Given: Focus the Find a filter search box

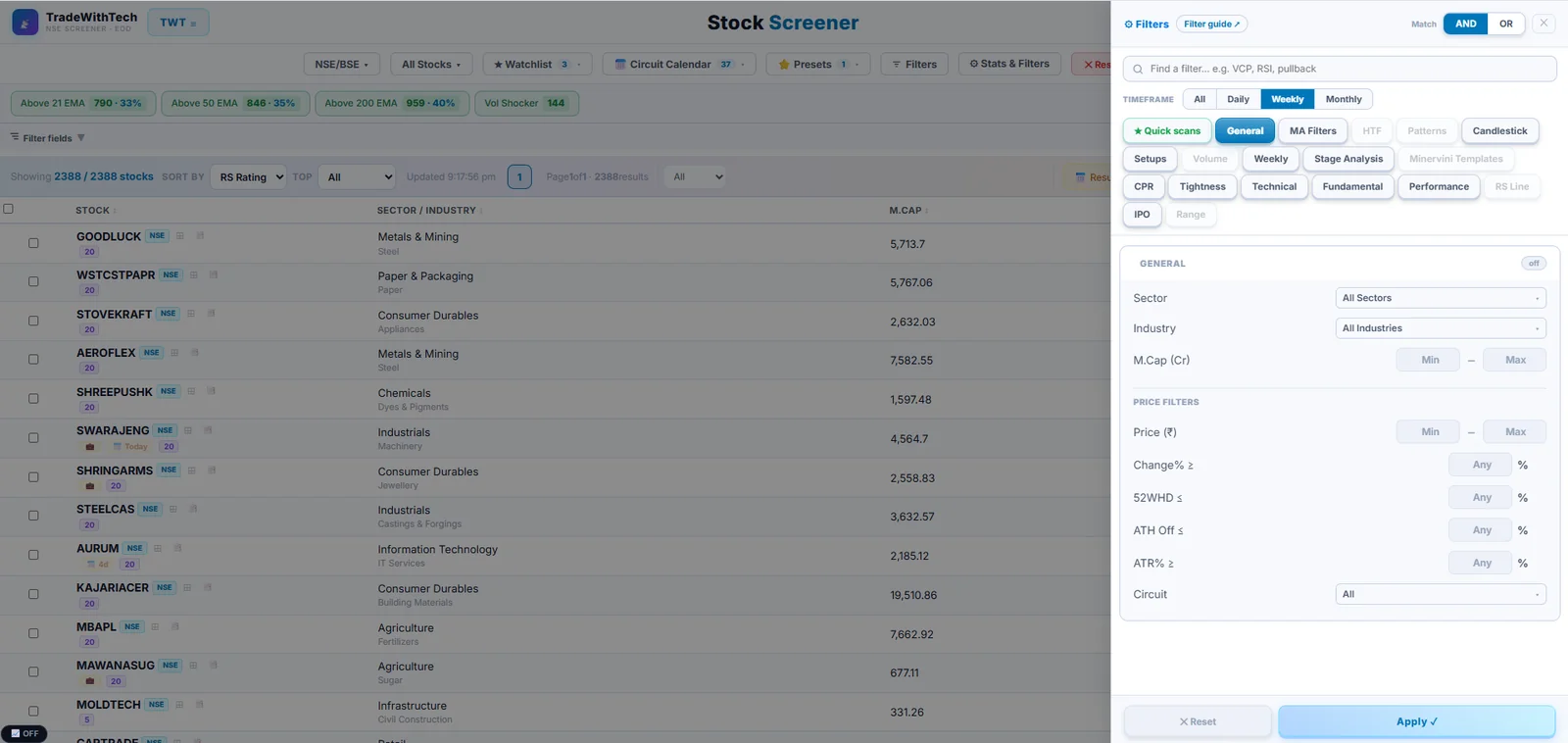Looking at the screenshot, I should click(1340, 69).
